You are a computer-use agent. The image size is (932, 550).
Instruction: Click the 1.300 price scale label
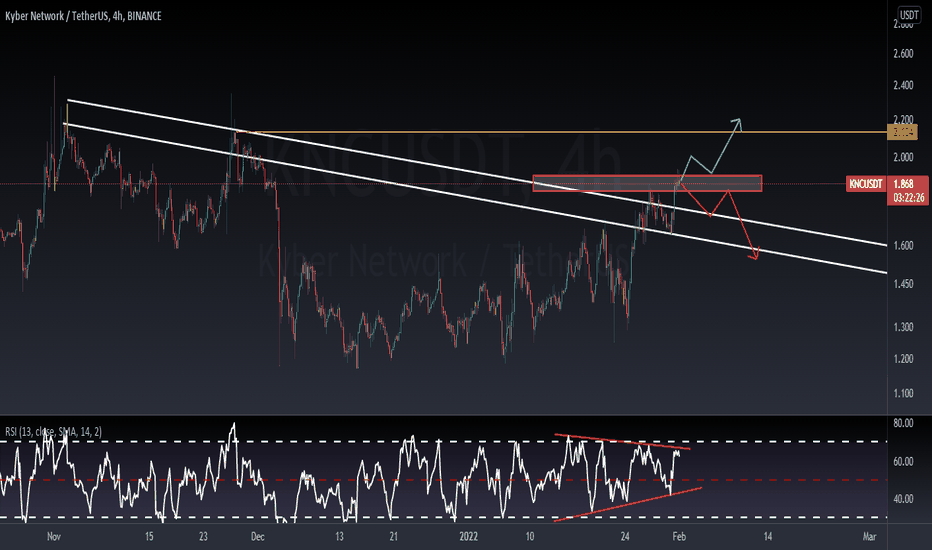(903, 327)
